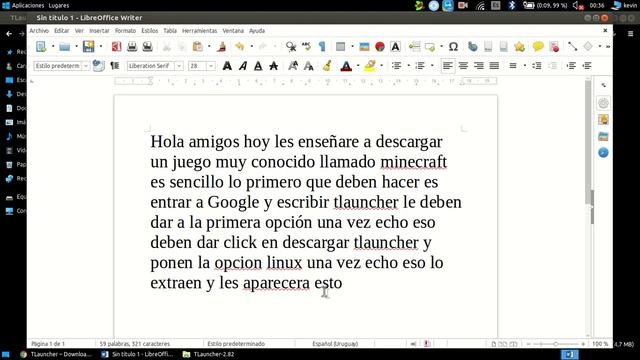The image size is (640, 360).
Task: Click the Español (Uruguay) language status
Action: tap(335, 344)
